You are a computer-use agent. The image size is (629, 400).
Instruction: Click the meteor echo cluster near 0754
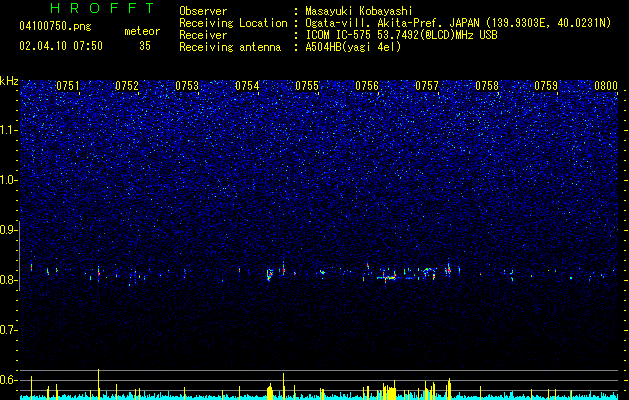tap(270, 274)
